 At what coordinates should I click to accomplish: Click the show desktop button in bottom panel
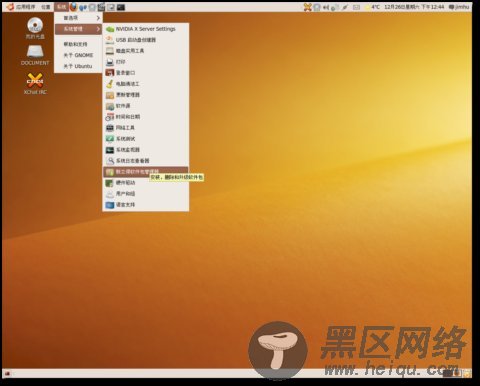(x=7, y=373)
